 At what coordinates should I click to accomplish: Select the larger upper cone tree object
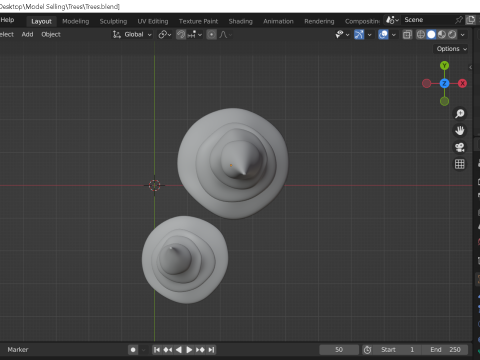233,163
